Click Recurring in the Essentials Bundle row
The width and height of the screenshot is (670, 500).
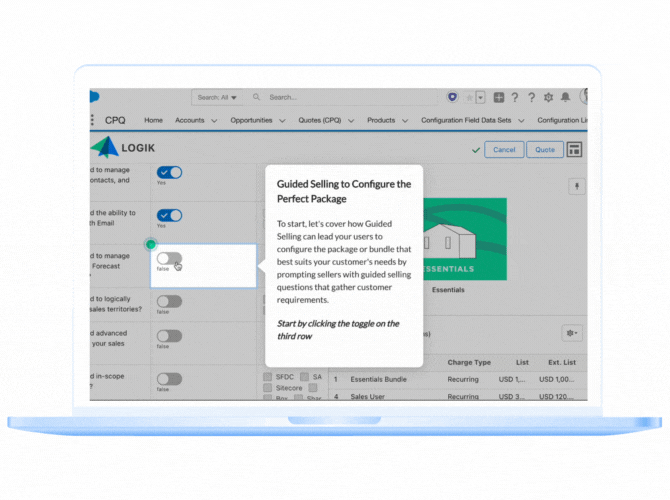coord(463,379)
